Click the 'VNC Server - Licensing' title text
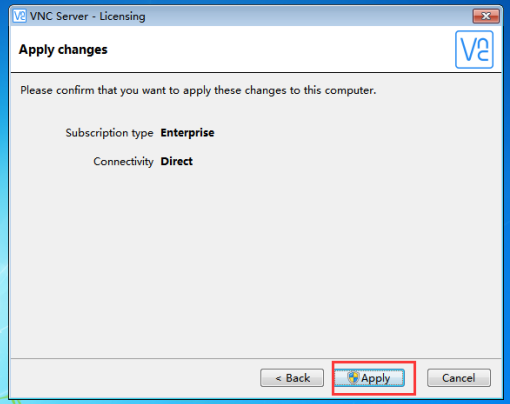 coord(88,16)
